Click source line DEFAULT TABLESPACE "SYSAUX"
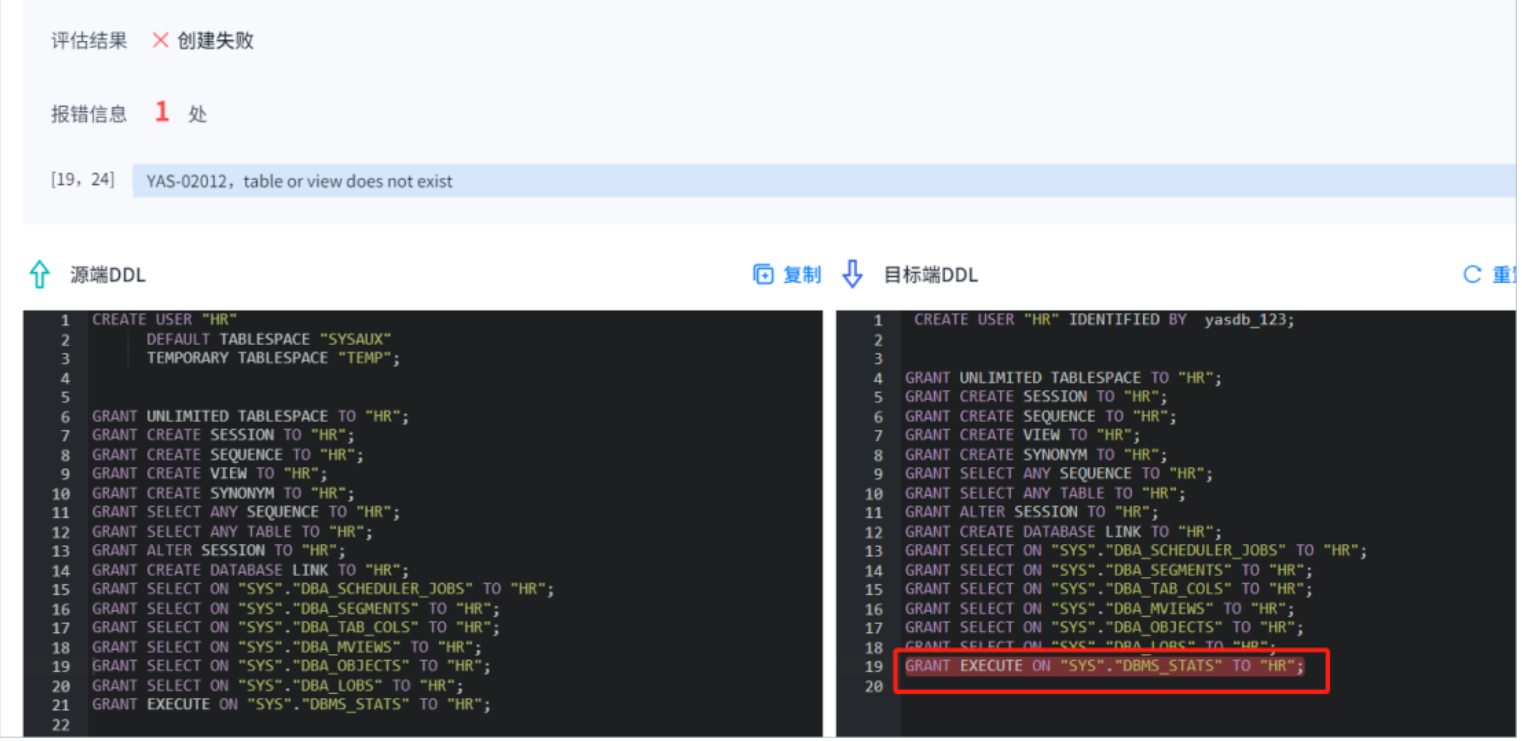 (269, 339)
